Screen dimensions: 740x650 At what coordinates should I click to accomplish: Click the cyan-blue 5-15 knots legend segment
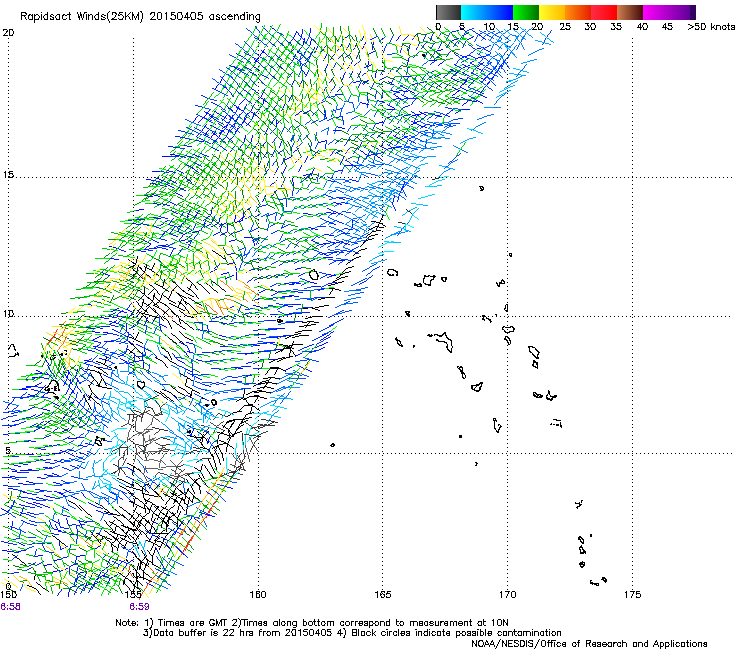coord(487,12)
